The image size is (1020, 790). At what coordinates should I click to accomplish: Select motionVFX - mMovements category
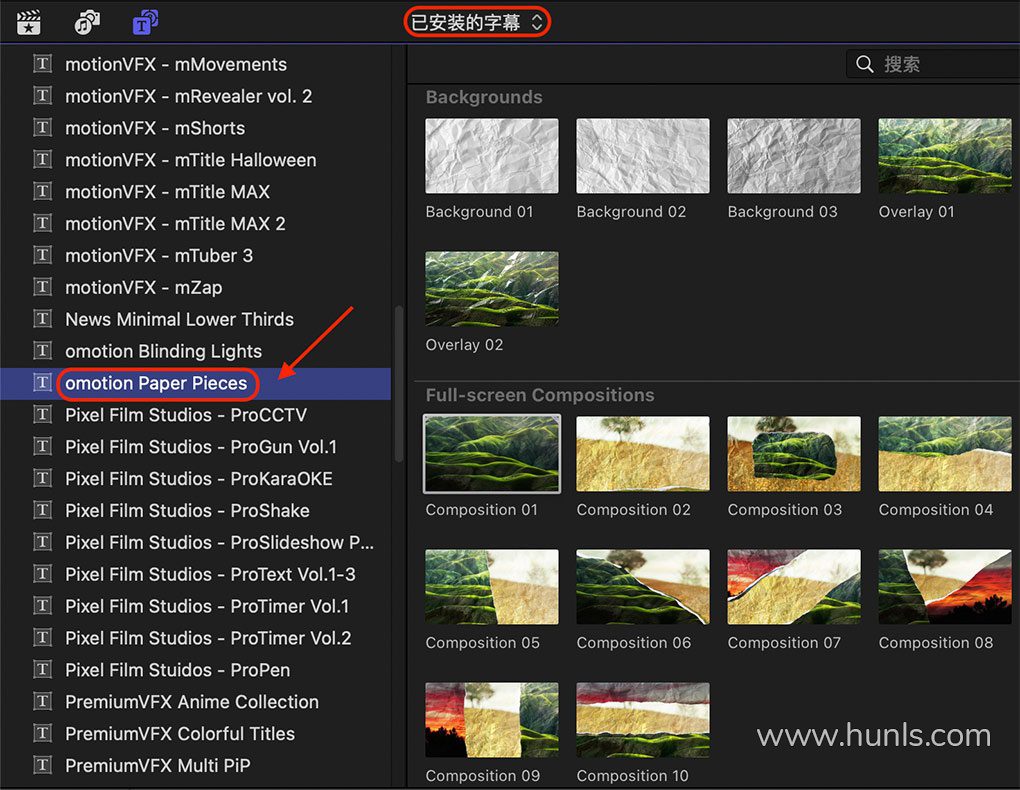[x=195, y=64]
